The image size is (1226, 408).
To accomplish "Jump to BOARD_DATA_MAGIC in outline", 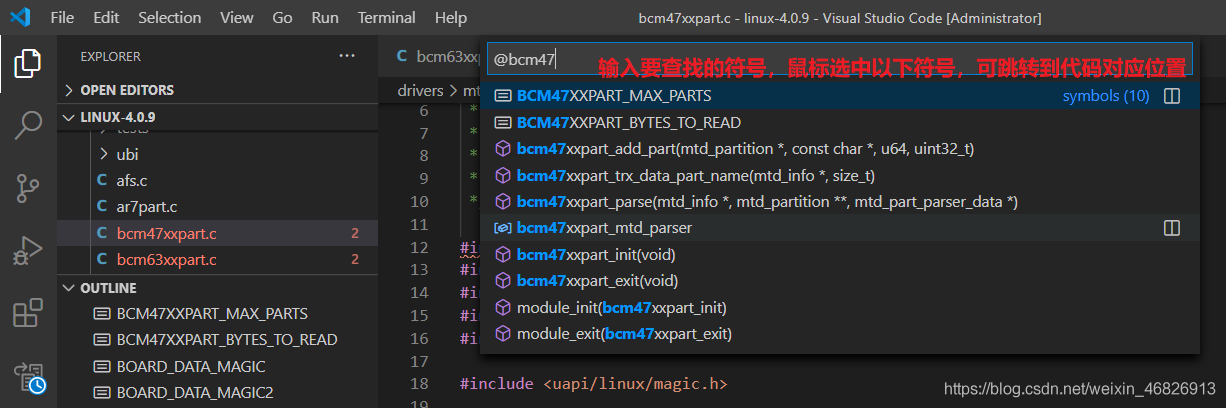I will click(x=217, y=366).
